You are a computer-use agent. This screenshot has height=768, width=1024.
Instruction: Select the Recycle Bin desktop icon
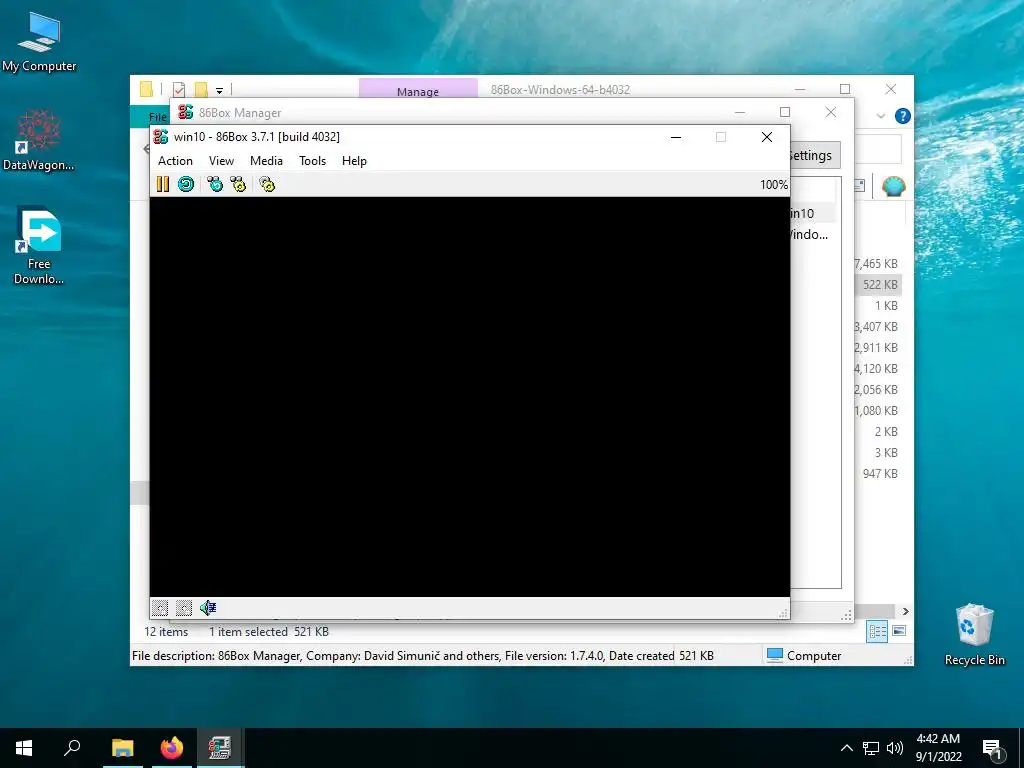[974, 635]
